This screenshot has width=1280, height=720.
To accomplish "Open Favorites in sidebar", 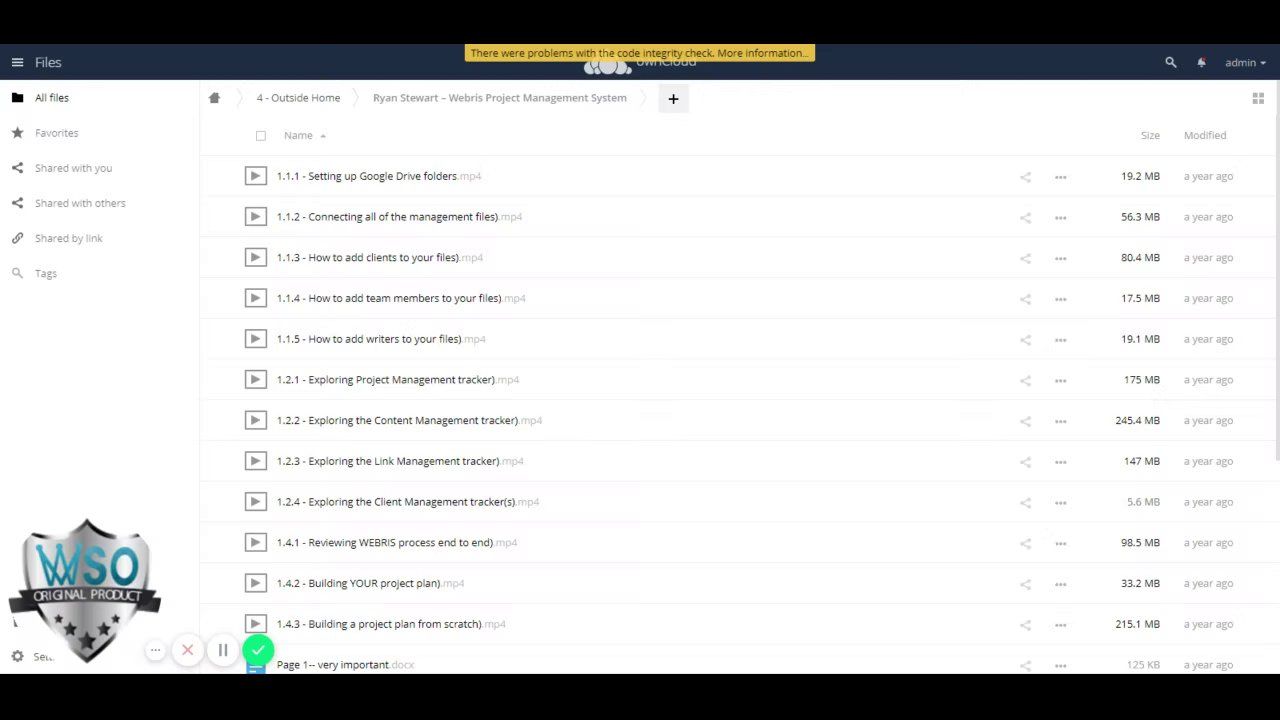I will coord(56,133).
